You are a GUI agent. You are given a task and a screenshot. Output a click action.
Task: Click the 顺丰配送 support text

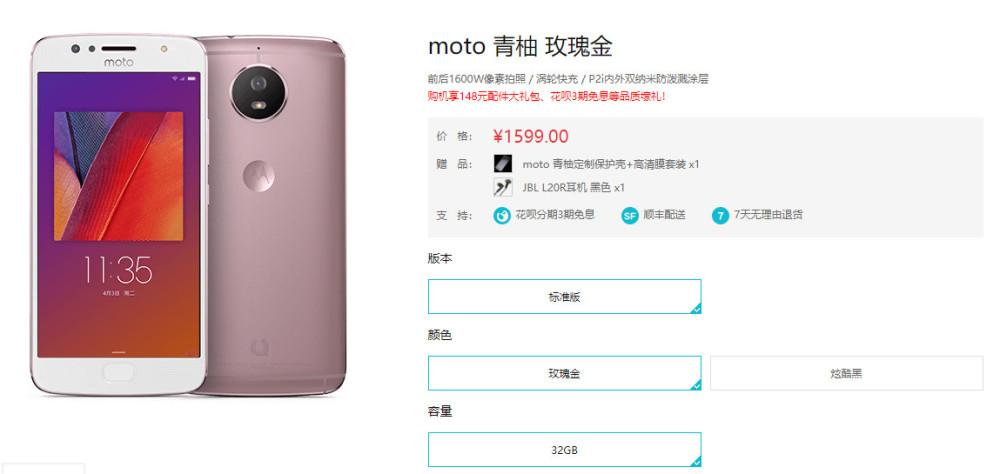[x=664, y=215]
